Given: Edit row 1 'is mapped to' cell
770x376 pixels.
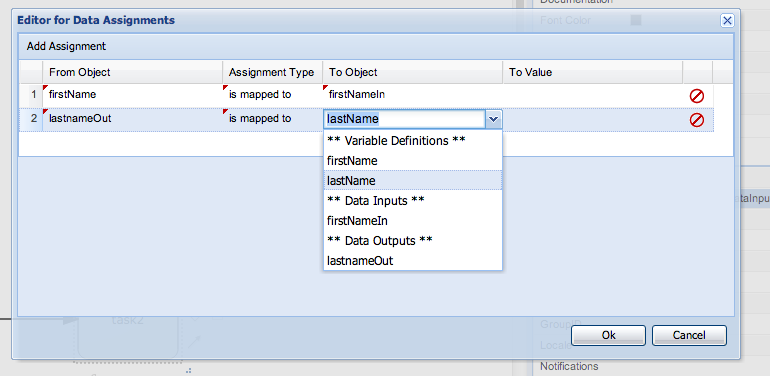Looking at the screenshot, I should [273, 96].
